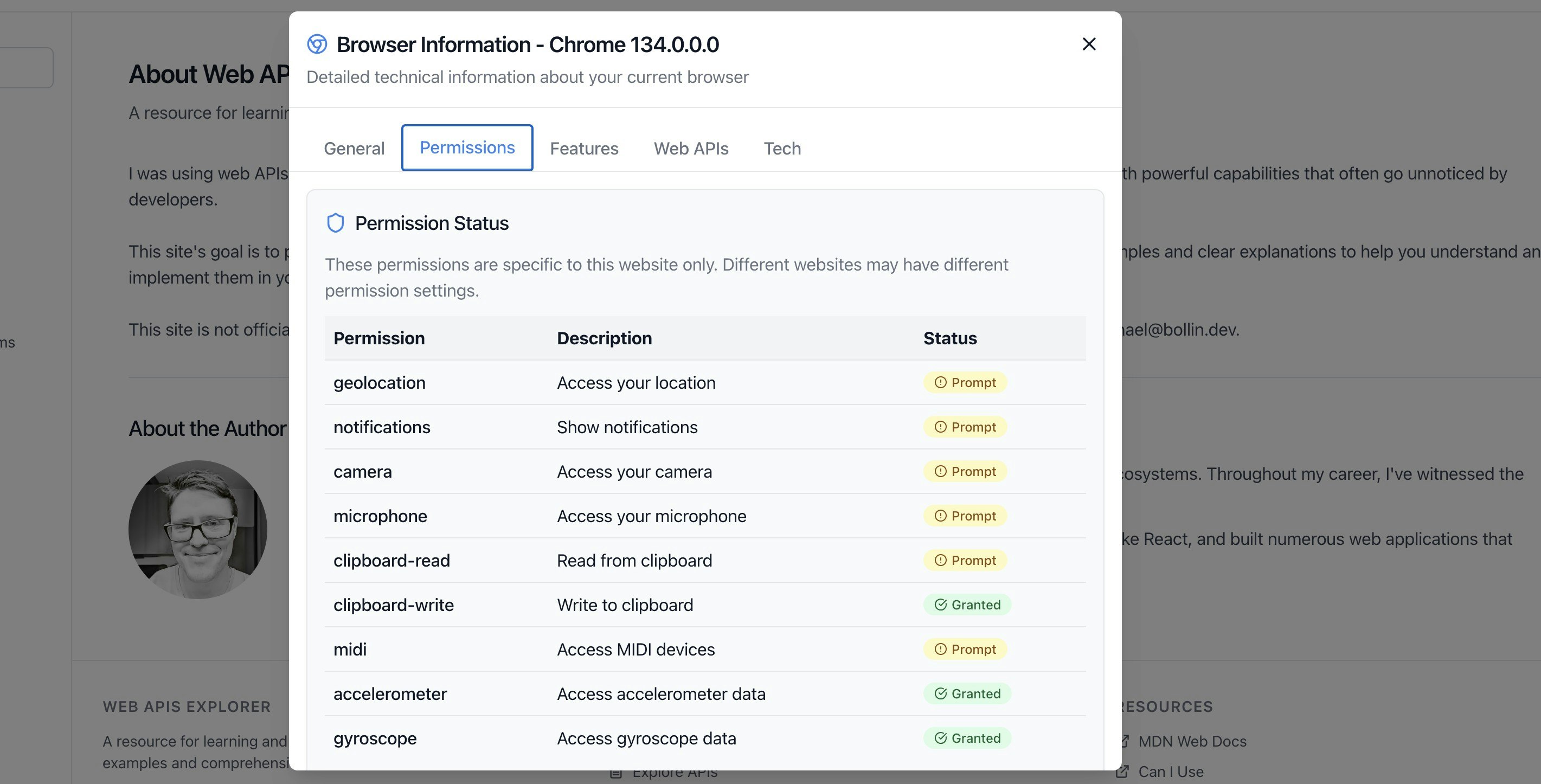Click the Prompt badge for midi
This screenshot has height=784, width=1541.
[965, 650]
